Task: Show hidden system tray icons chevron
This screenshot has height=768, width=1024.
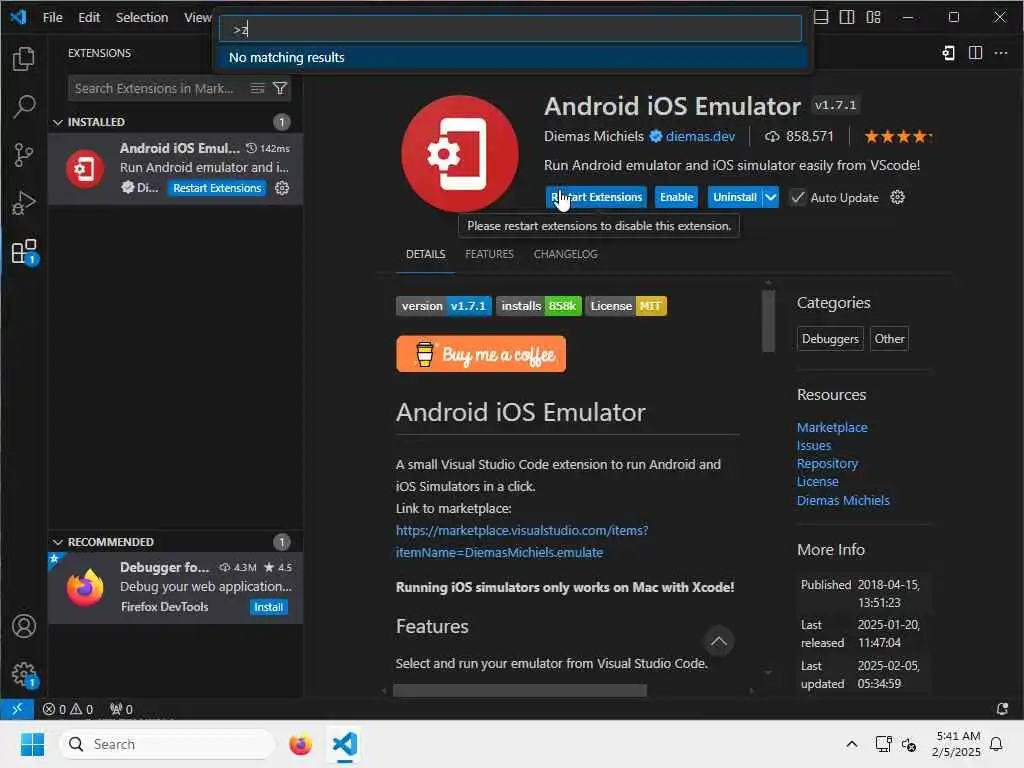Action: 852,744
